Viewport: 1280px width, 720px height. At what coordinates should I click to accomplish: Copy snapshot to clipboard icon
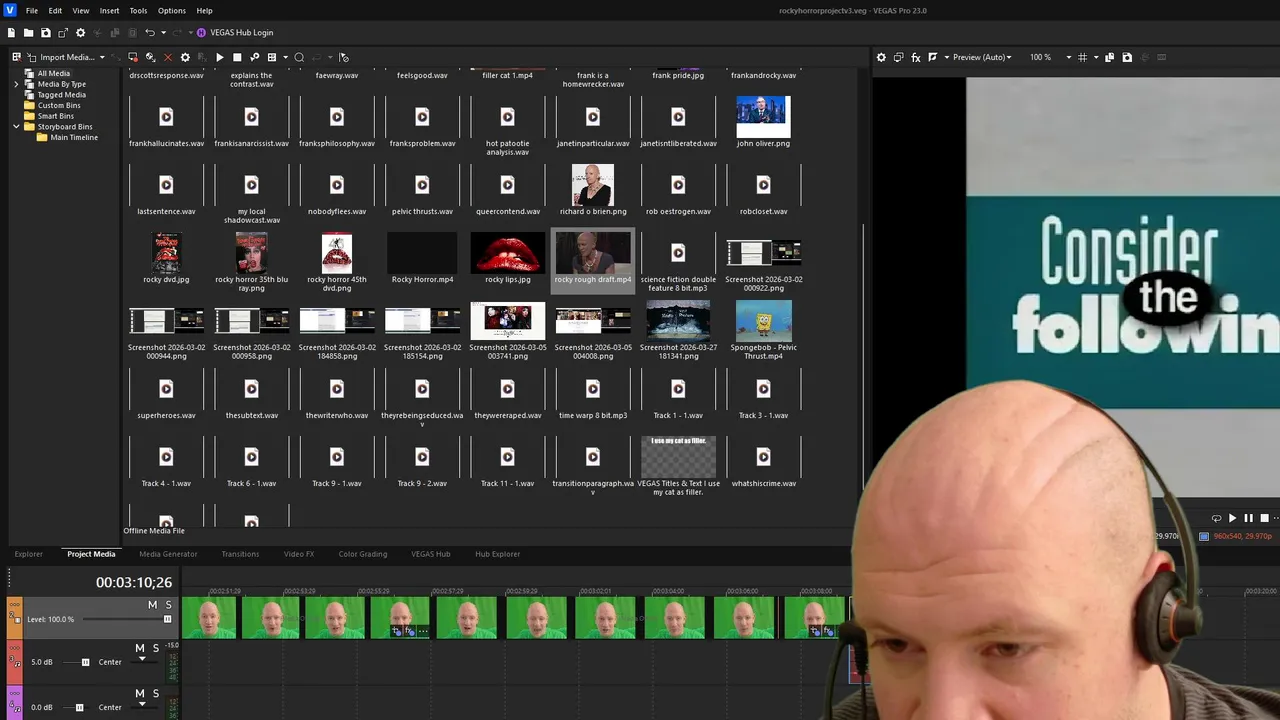[x=1110, y=57]
